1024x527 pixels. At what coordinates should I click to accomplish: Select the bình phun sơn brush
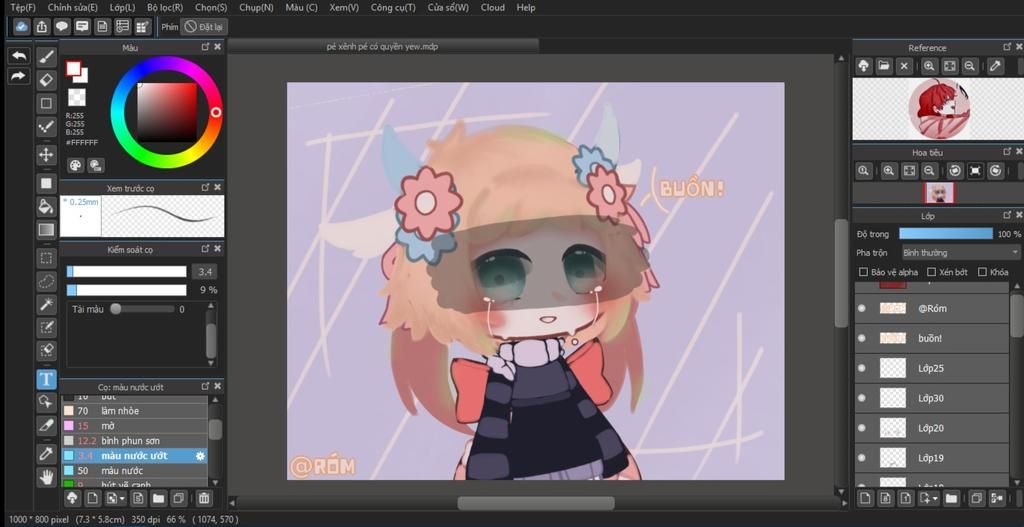click(x=135, y=441)
